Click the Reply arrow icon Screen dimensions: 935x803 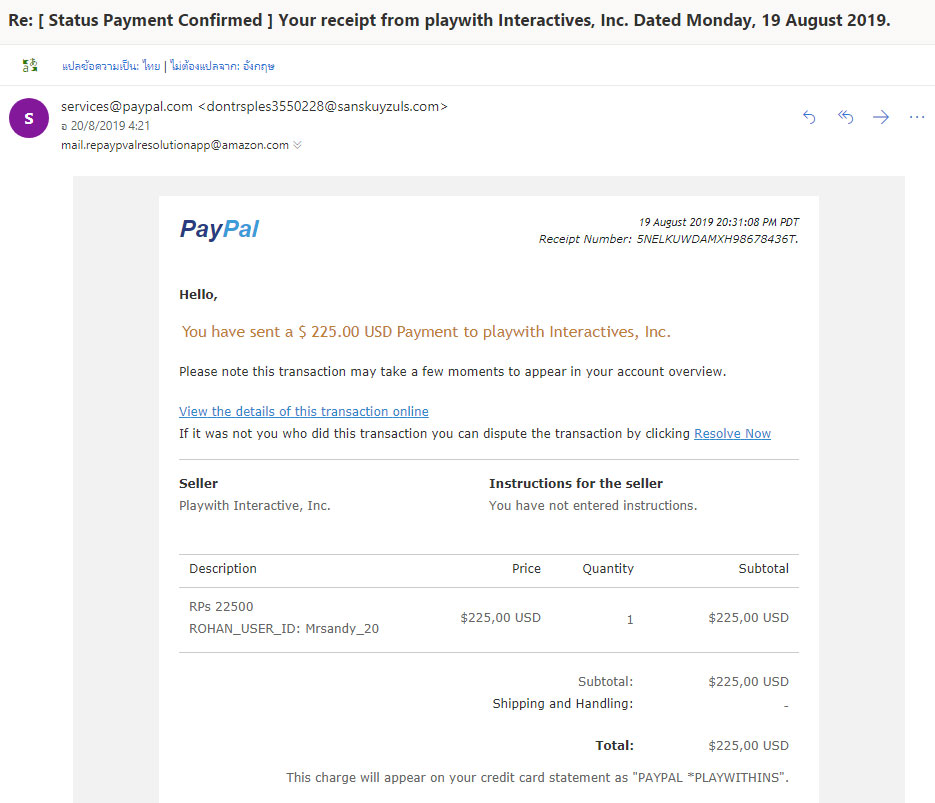(809, 117)
